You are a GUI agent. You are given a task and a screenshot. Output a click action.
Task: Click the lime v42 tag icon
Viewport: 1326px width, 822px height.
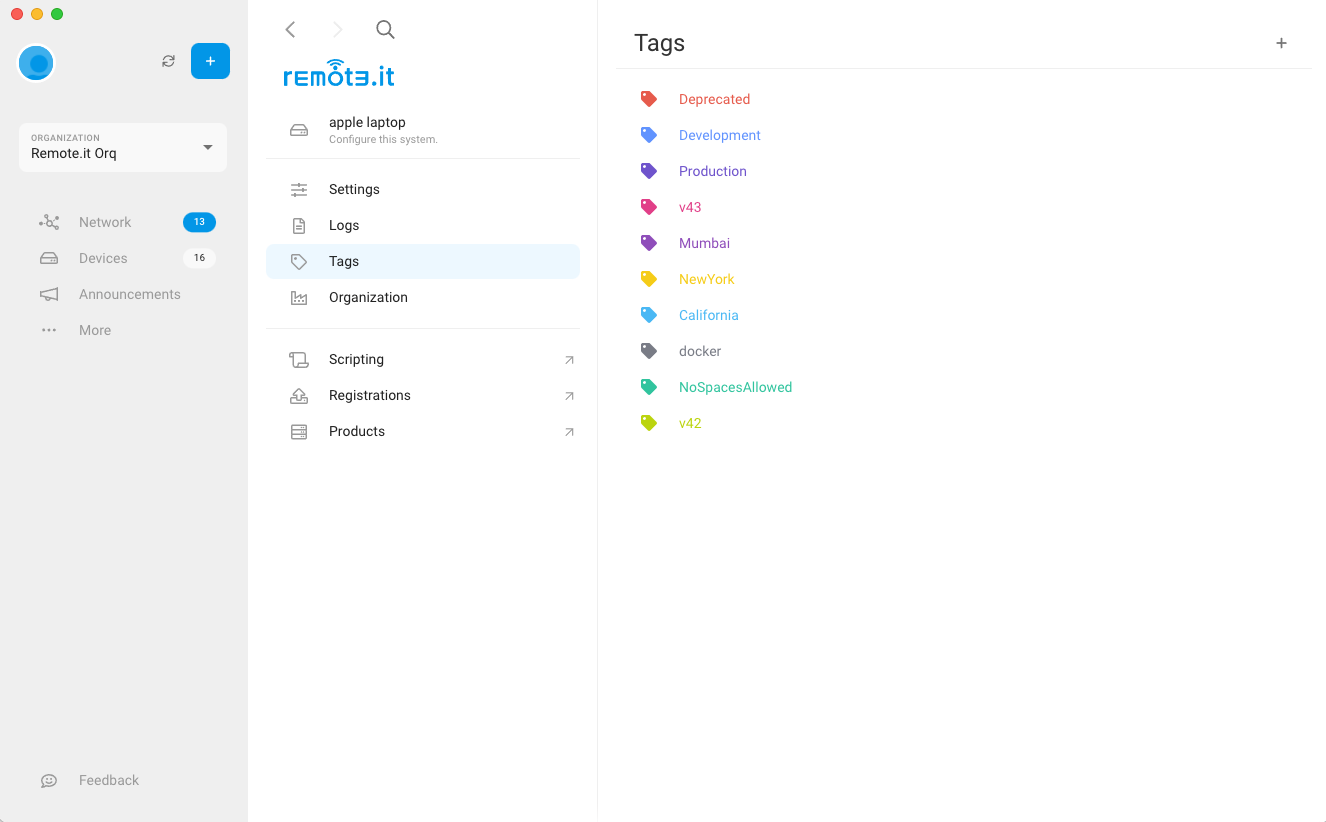click(x=649, y=423)
